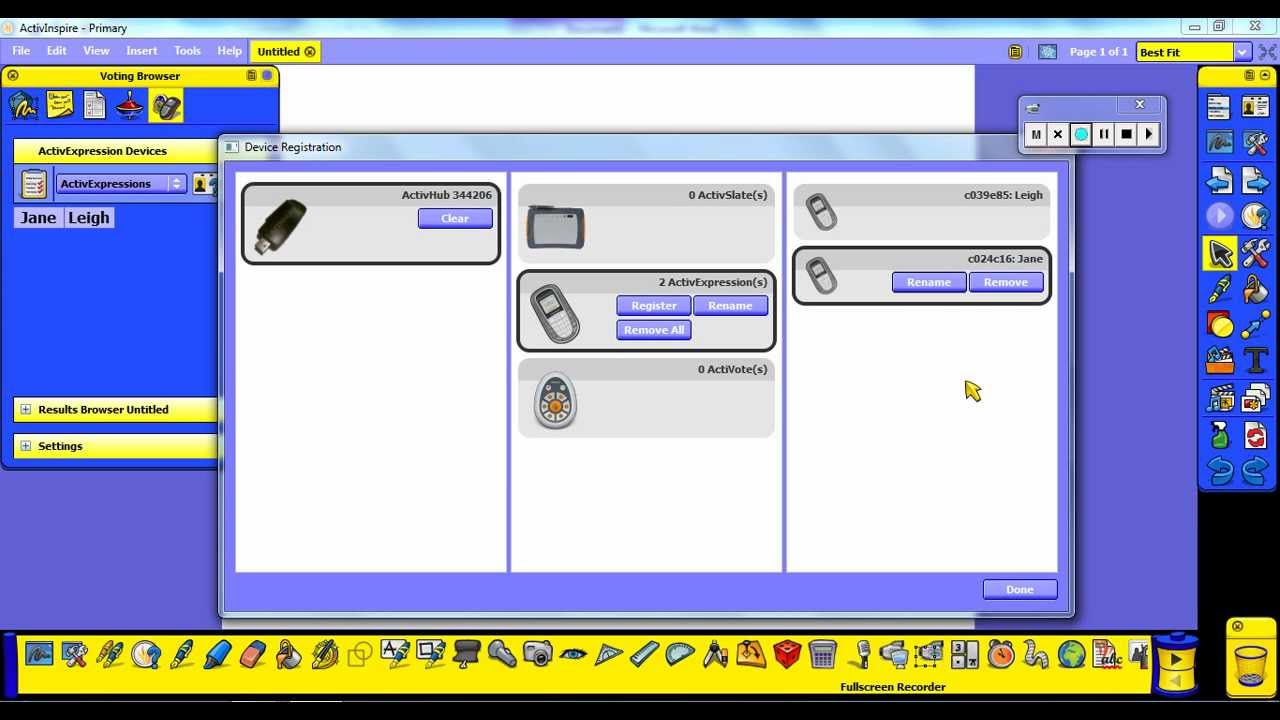Select the Leigh device cell

tap(89, 218)
